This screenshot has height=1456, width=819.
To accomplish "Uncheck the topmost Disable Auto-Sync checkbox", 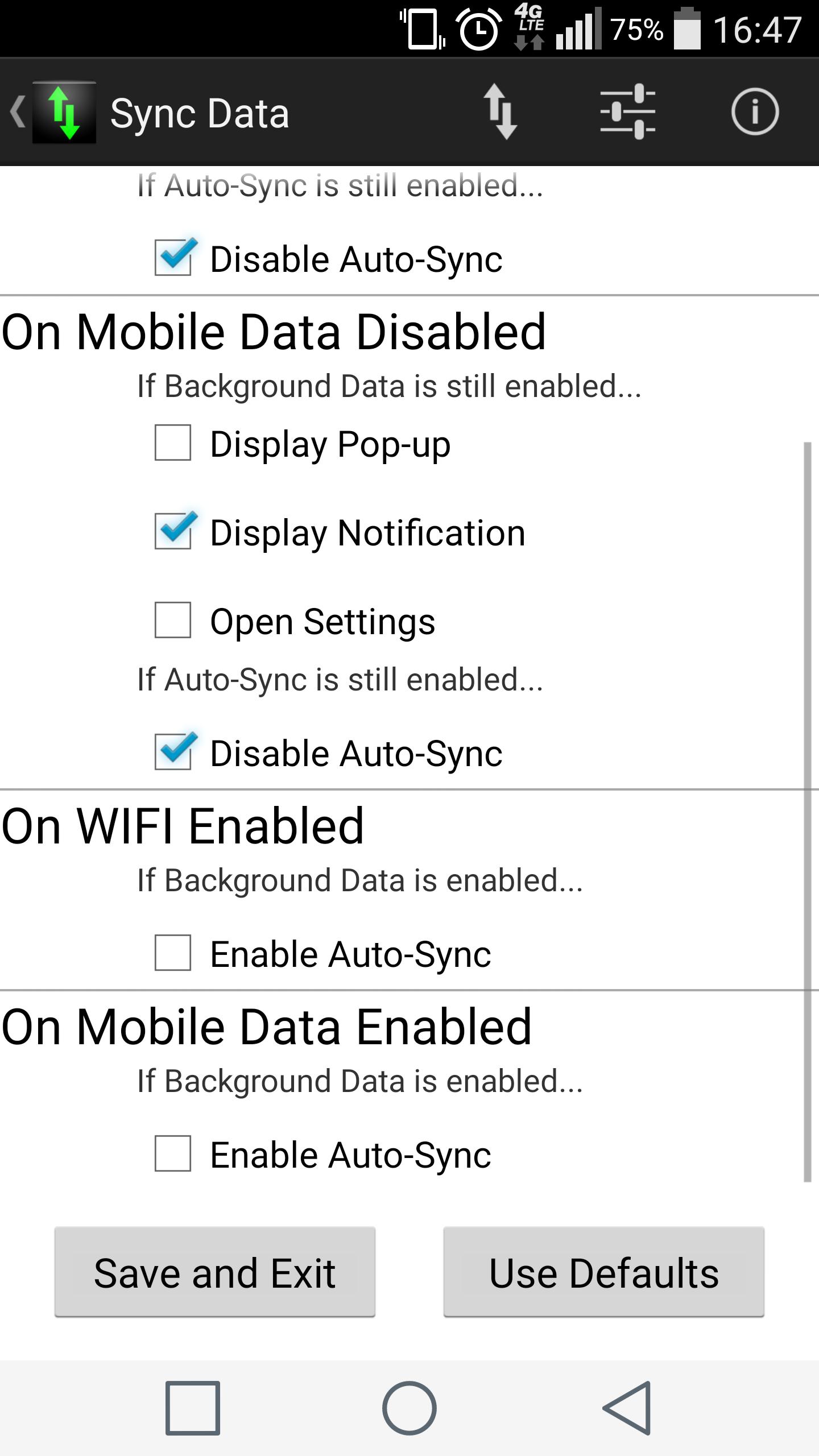I will click(x=173, y=258).
